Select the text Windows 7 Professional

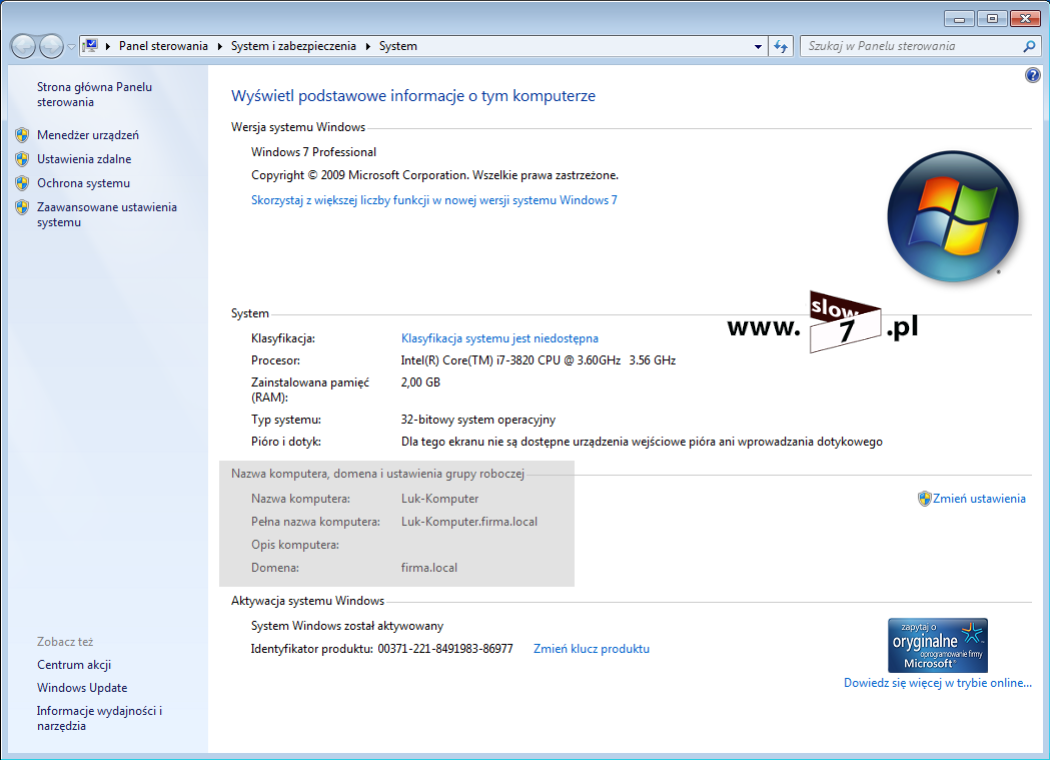click(x=313, y=152)
